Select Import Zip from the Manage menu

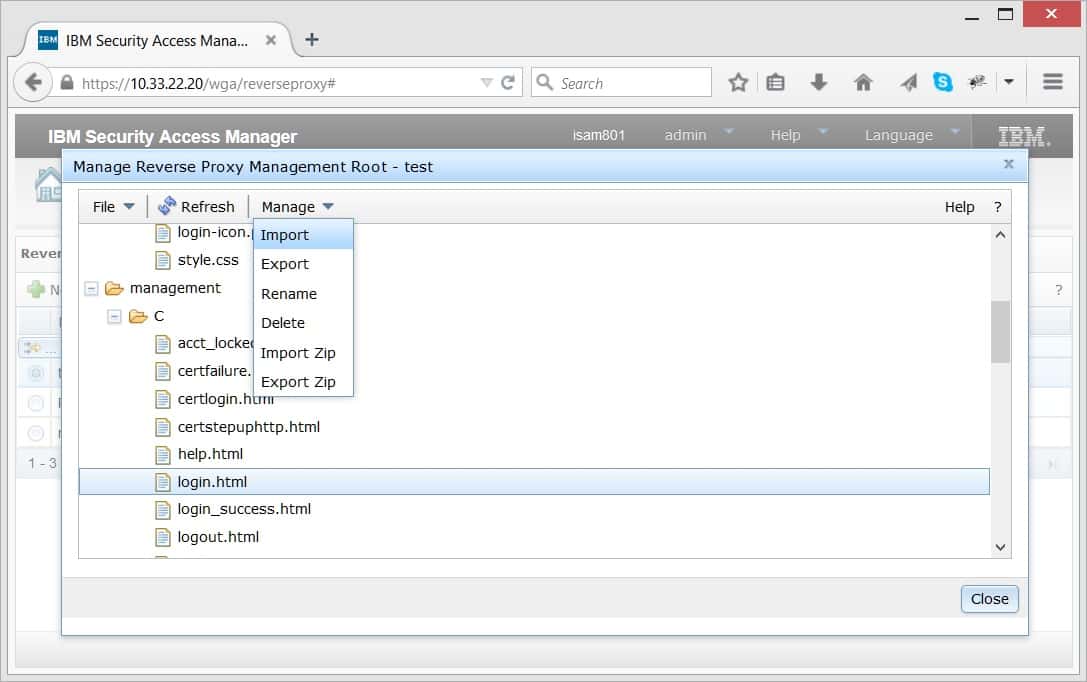click(298, 352)
